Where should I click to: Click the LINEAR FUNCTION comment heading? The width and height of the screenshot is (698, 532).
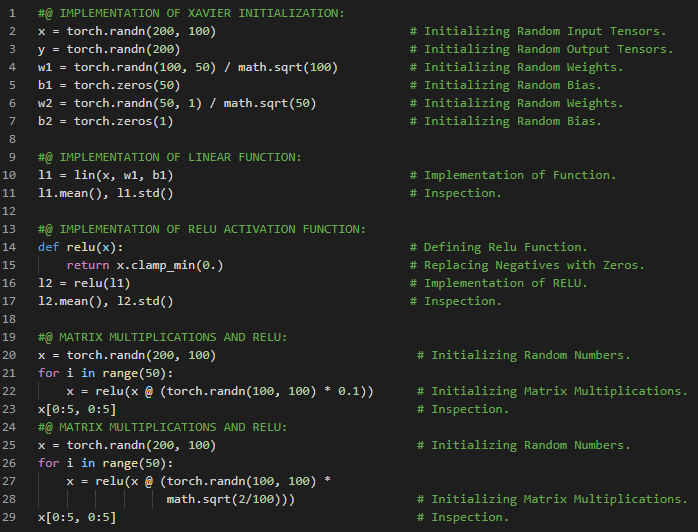click(x=169, y=157)
